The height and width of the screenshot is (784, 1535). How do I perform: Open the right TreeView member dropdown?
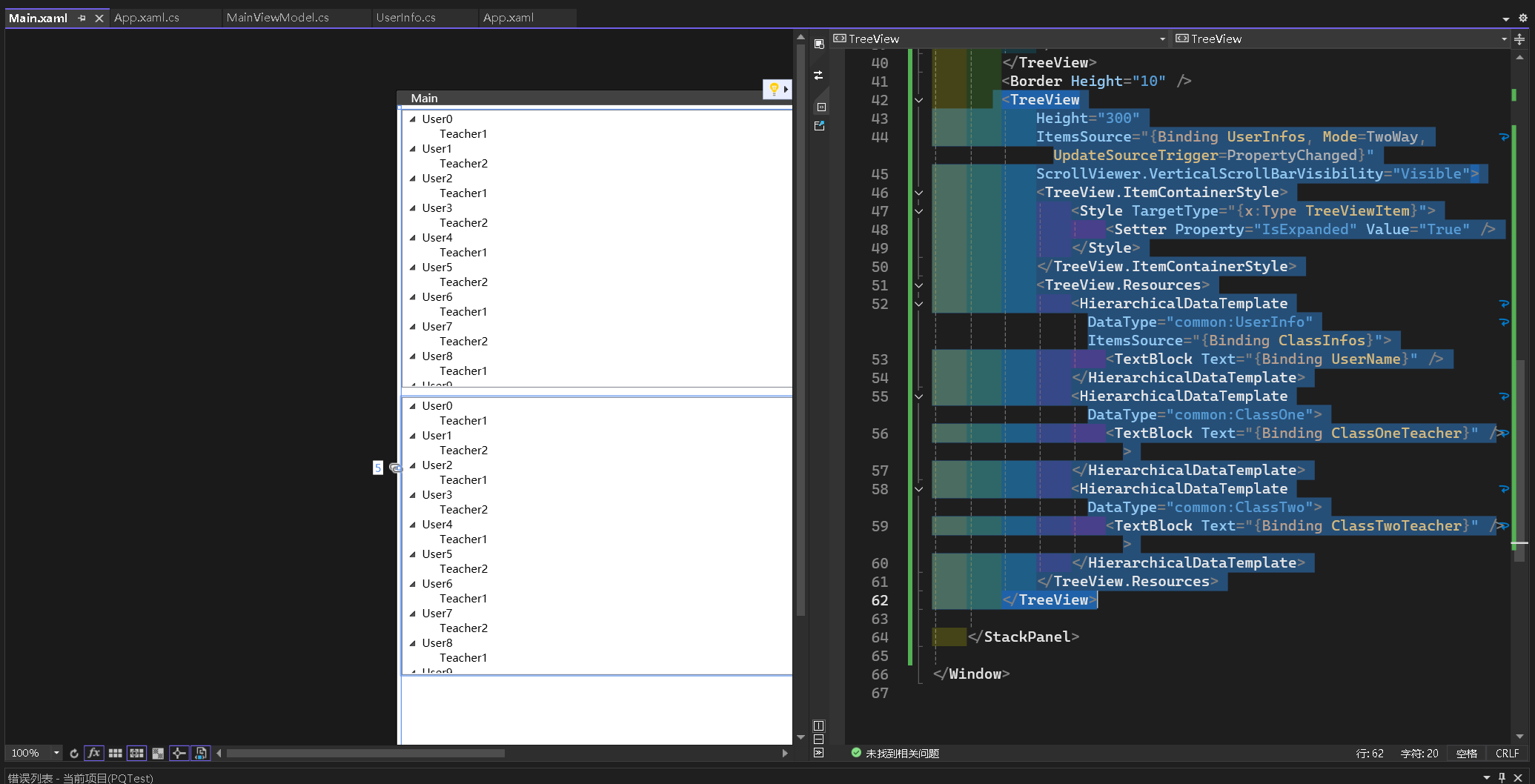(1504, 39)
